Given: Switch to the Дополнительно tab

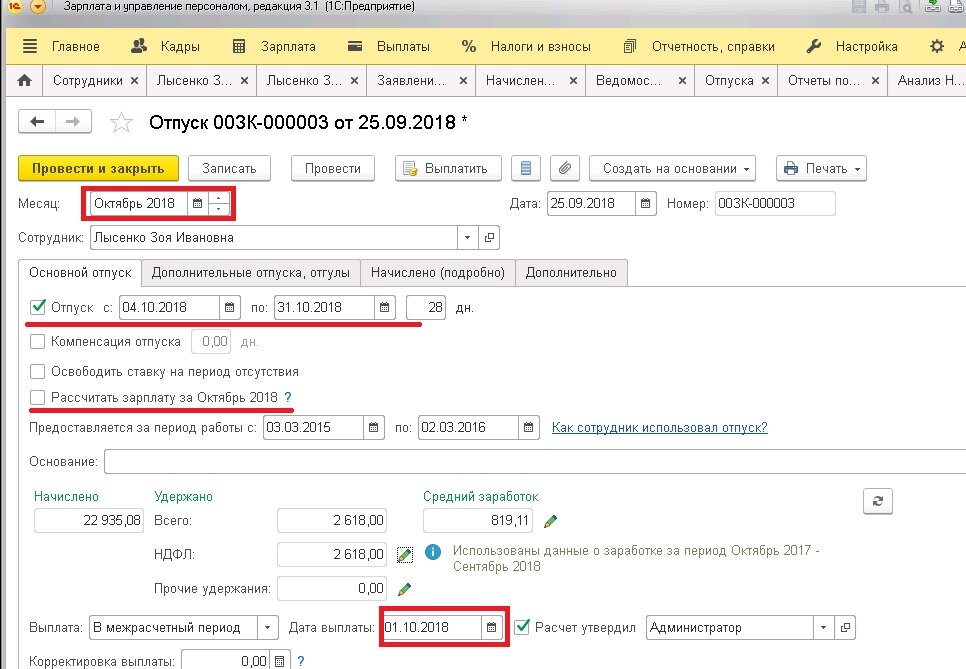Looking at the screenshot, I should pyautogui.click(x=571, y=273).
